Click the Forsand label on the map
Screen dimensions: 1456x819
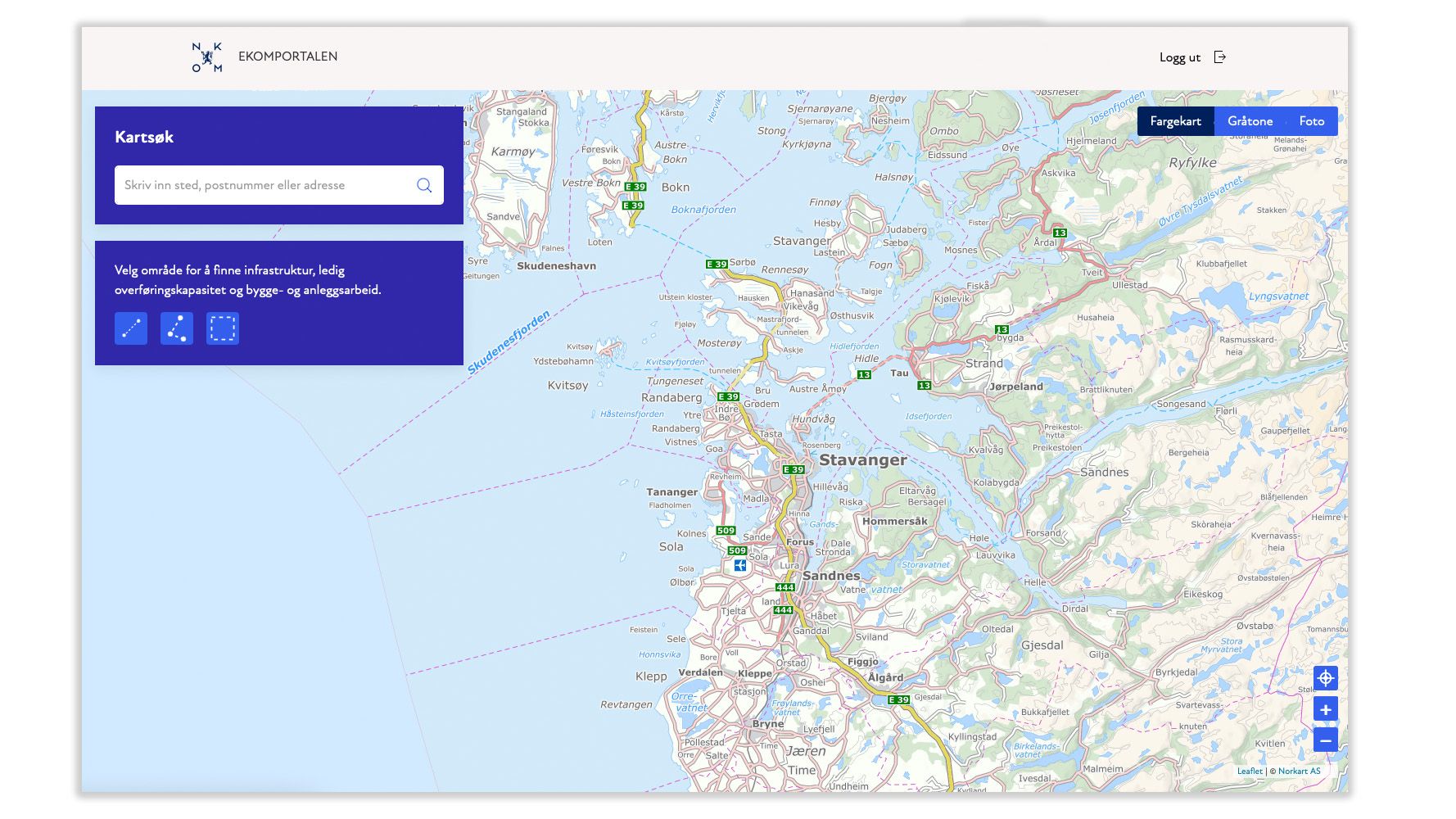pos(1043,533)
